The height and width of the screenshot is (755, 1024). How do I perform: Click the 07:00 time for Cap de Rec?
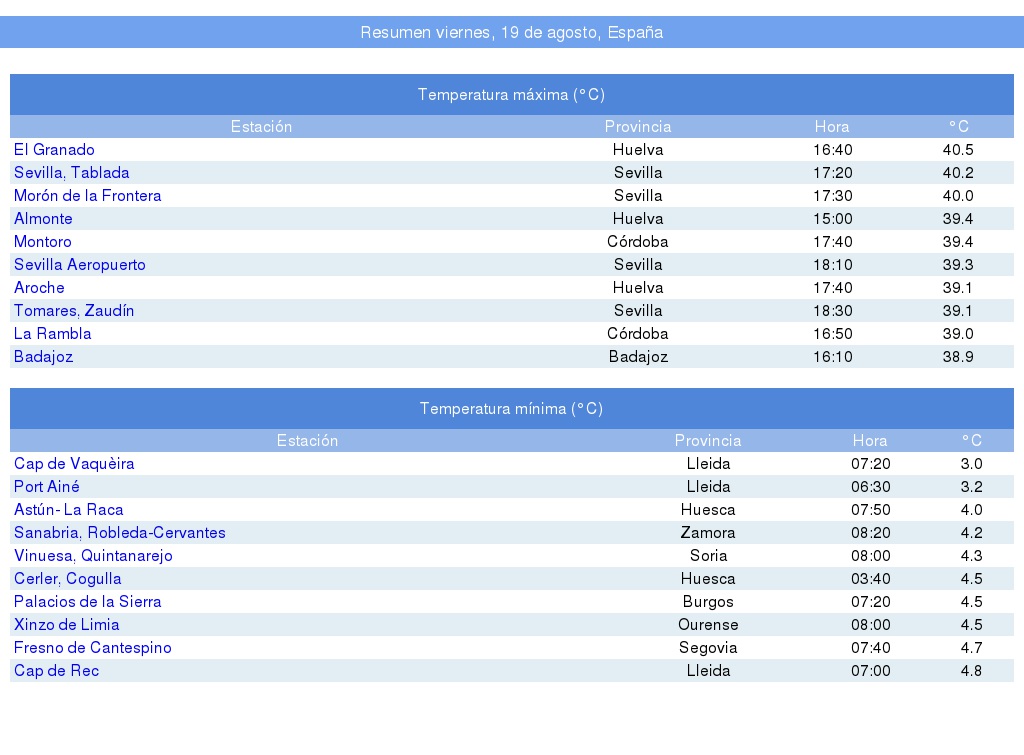tap(871, 671)
